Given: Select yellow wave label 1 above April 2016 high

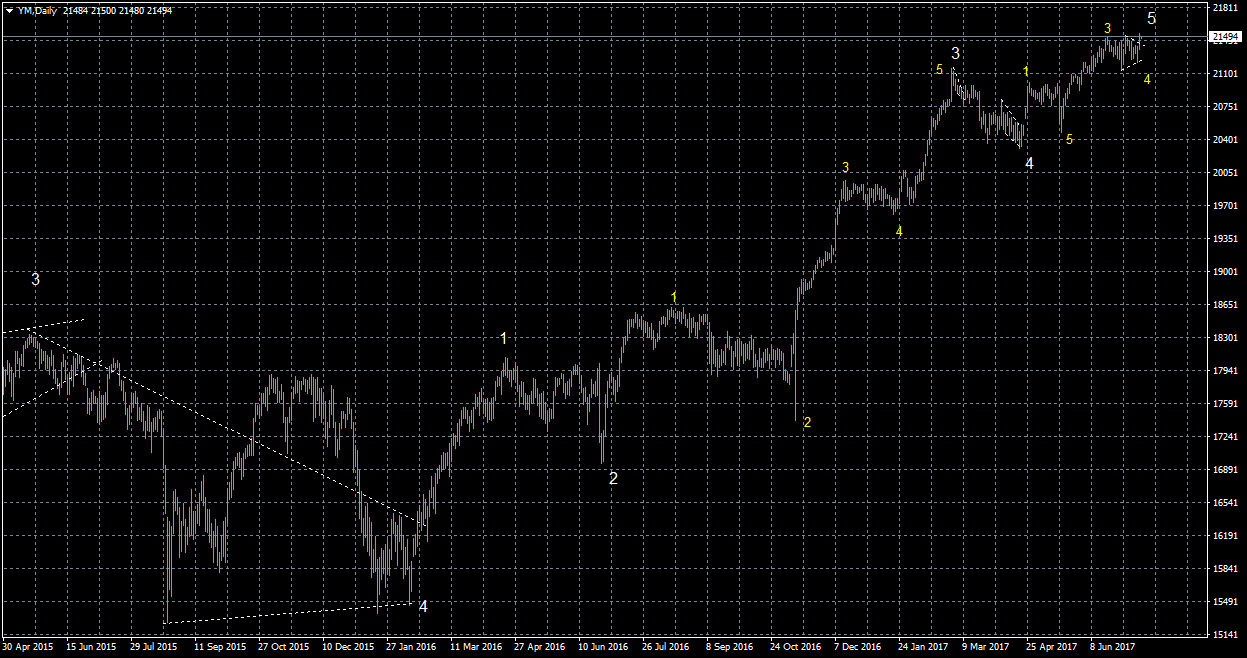Looking at the screenshot, I should pyautogui.click(x=504, y=339).
